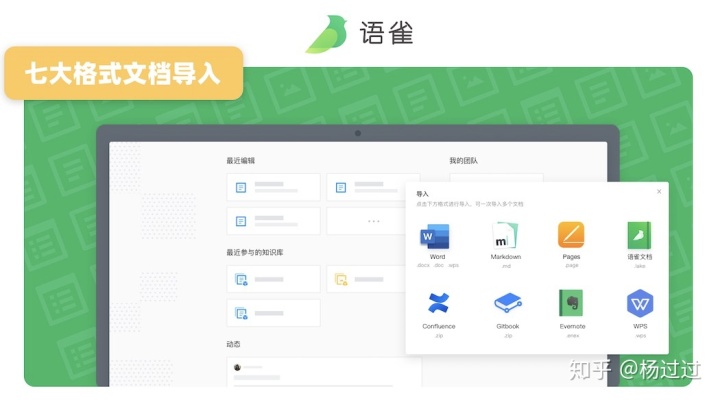Open the yellow knowledge base card
Viewport: 720px width, 400px height.
tap(367, 279)
